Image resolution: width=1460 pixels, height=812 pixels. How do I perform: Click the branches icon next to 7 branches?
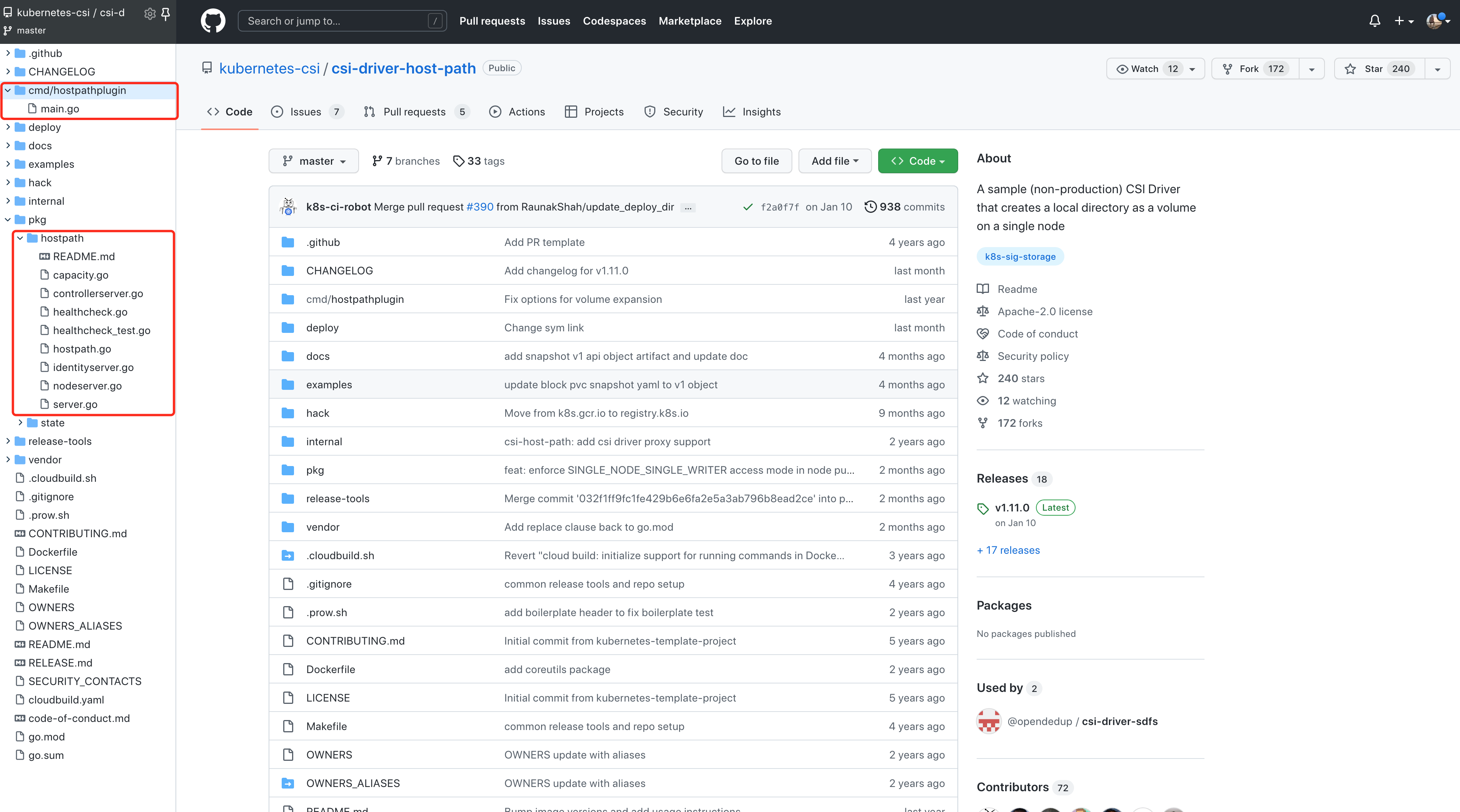tap(377, 161)
